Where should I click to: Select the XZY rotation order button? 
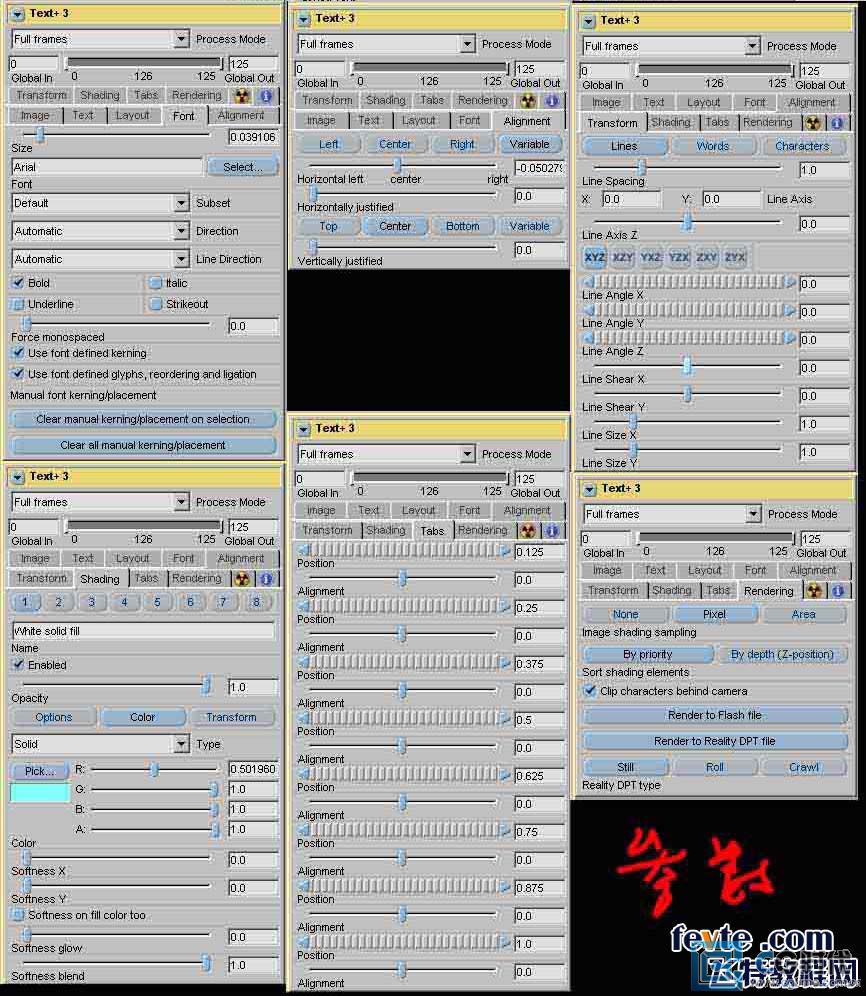623,257
